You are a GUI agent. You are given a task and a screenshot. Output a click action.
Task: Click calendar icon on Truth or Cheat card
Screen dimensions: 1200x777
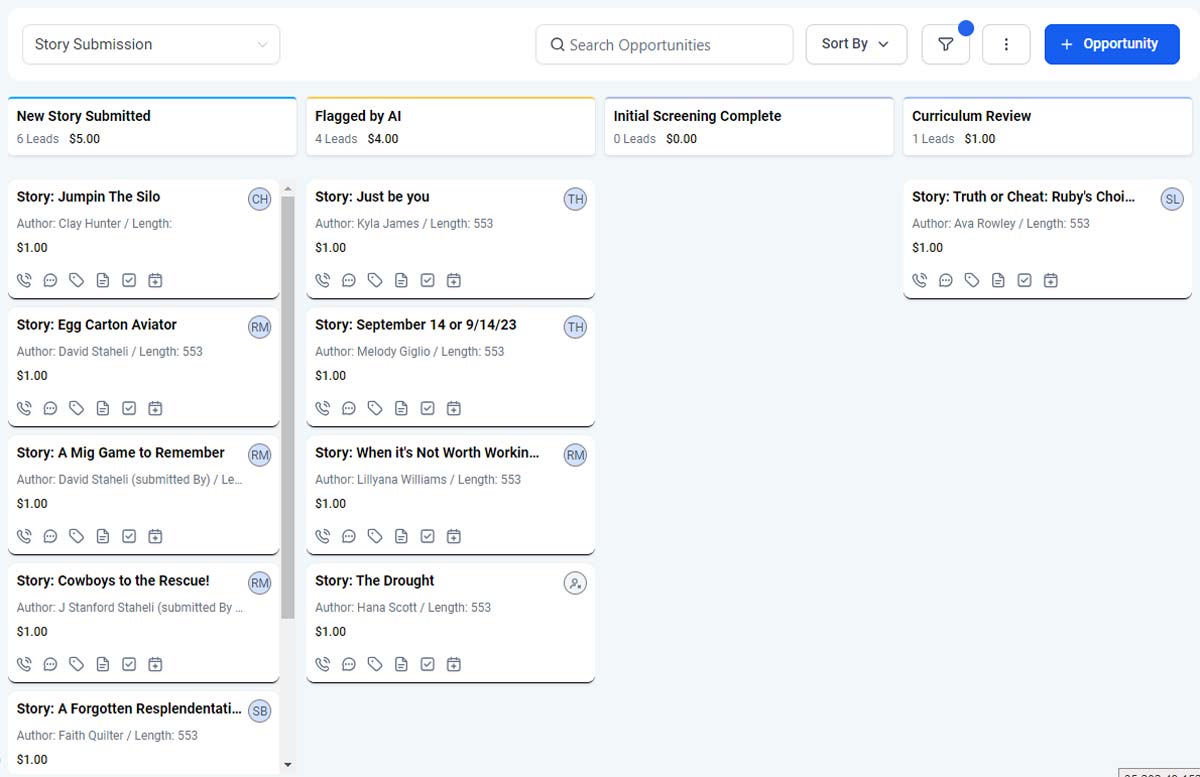pos(1050,280)
